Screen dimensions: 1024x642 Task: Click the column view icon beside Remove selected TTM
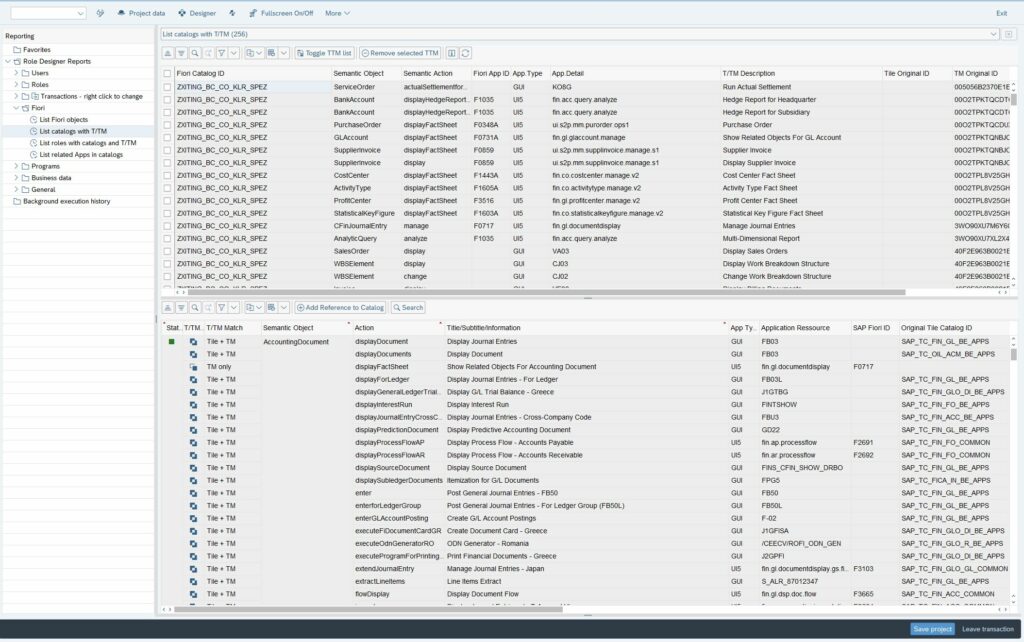coord(451,53)
